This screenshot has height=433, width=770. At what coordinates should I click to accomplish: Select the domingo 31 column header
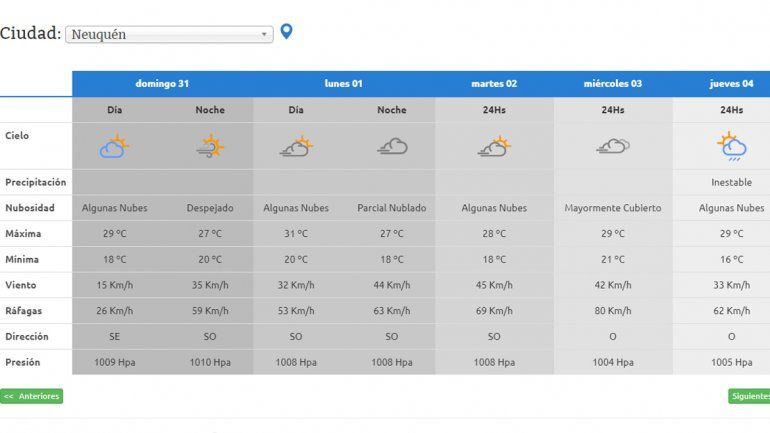pyautogui.click(x=162, y=84)
